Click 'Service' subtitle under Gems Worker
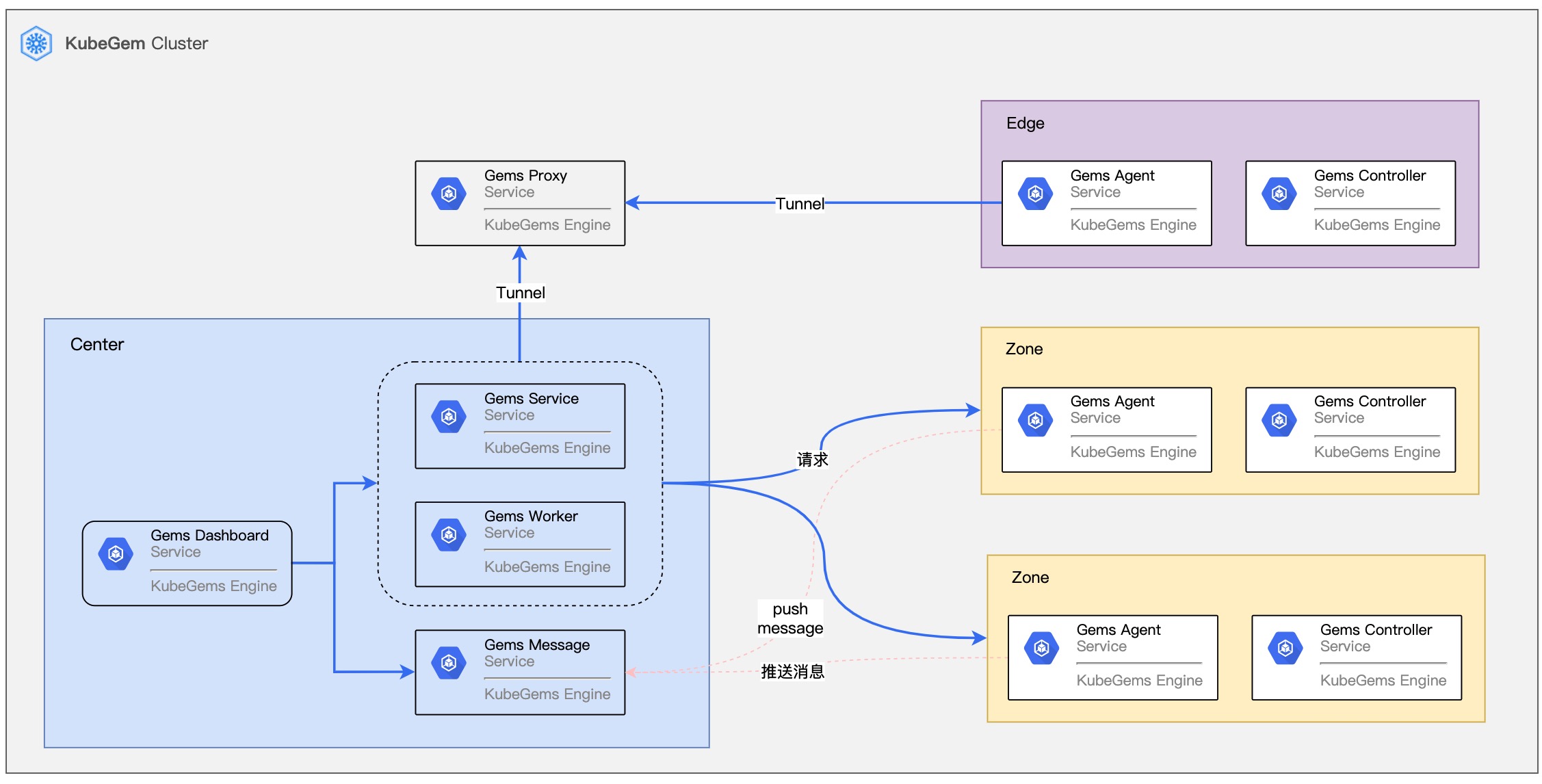 point(509,532)
